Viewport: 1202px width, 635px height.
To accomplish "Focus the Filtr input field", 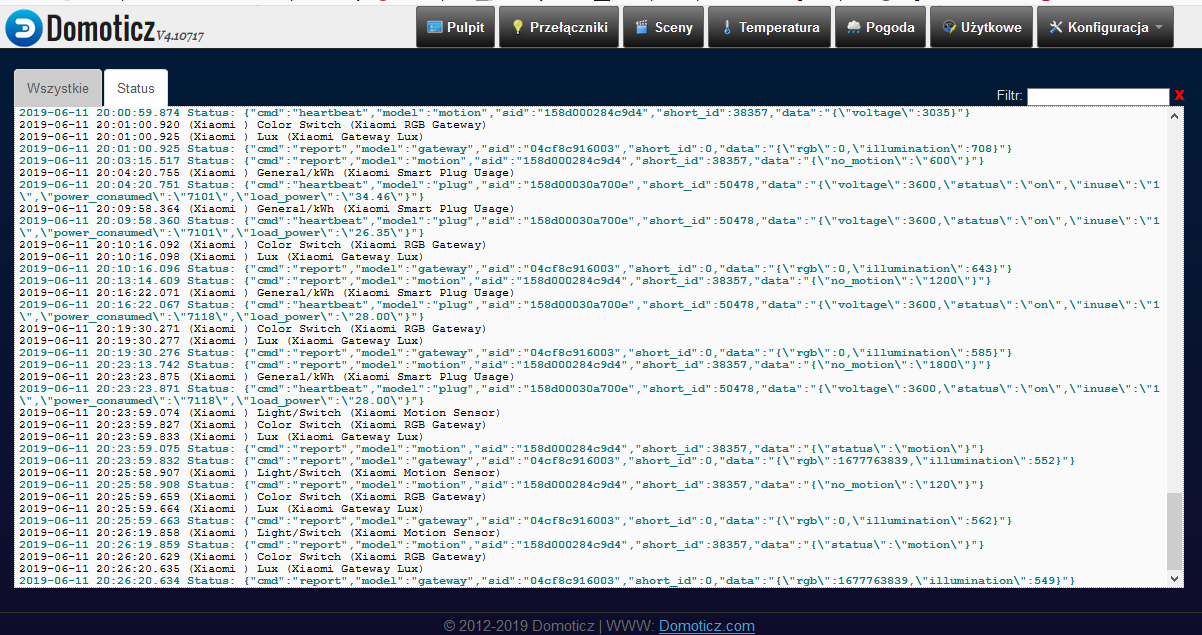I will click(1098, 96).
